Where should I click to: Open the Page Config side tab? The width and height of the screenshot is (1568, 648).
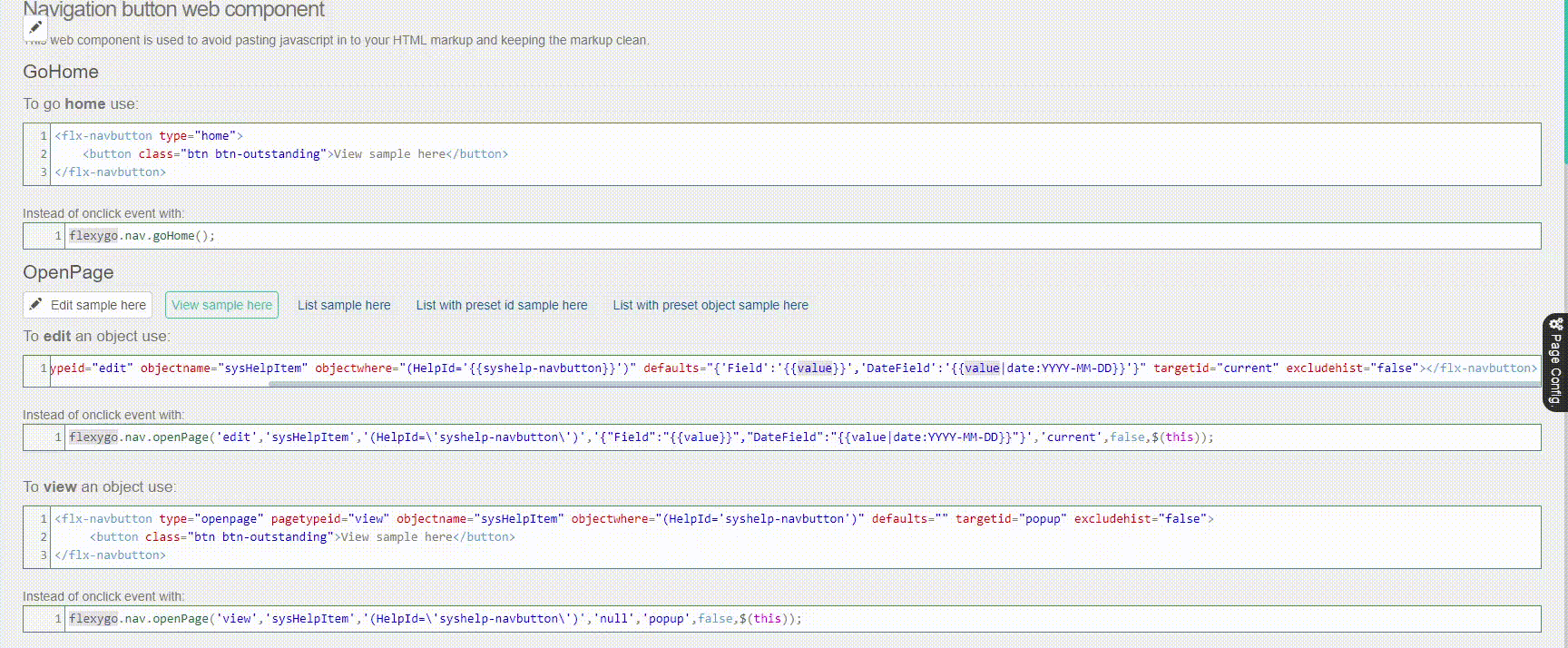point(1555,363)
